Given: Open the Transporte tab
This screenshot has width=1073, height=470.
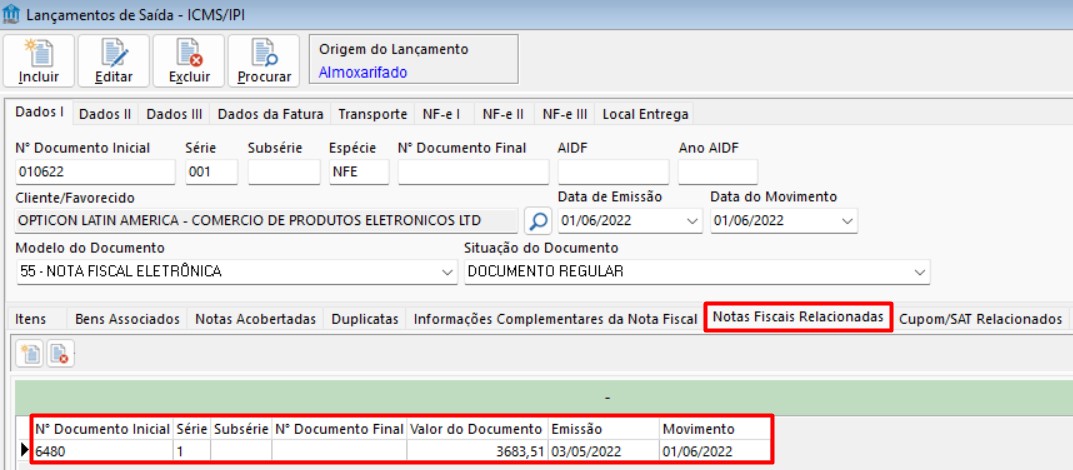Looking at the screenshot, I should pos(372,114).
